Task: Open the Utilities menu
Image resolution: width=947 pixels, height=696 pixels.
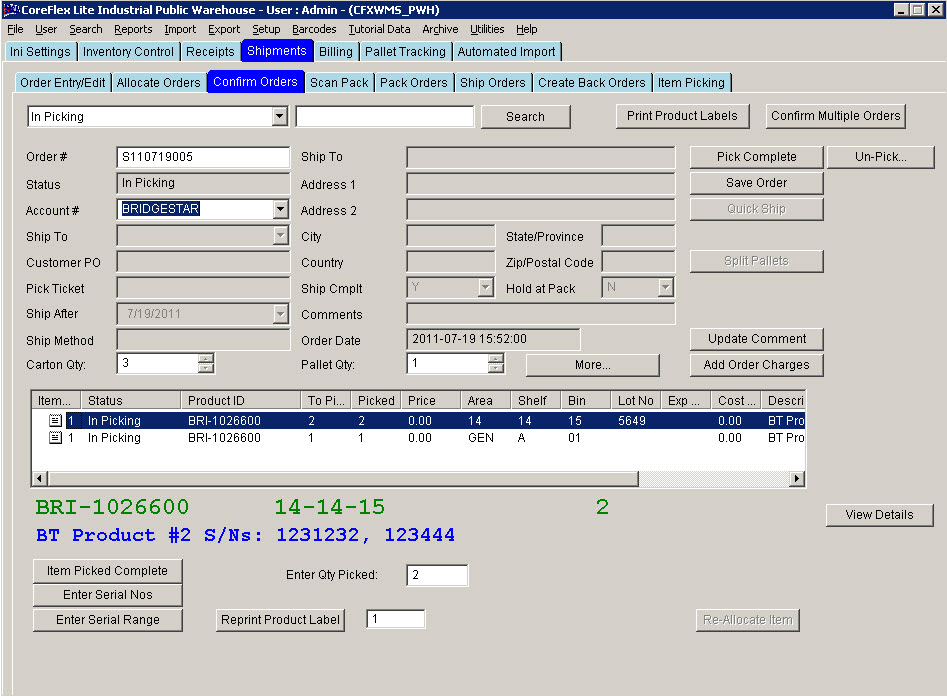Action: click(487, 29)
